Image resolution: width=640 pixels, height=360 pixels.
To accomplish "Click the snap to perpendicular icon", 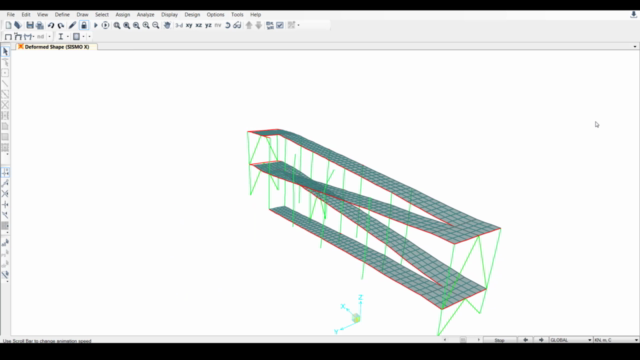I will coord(5,204).
